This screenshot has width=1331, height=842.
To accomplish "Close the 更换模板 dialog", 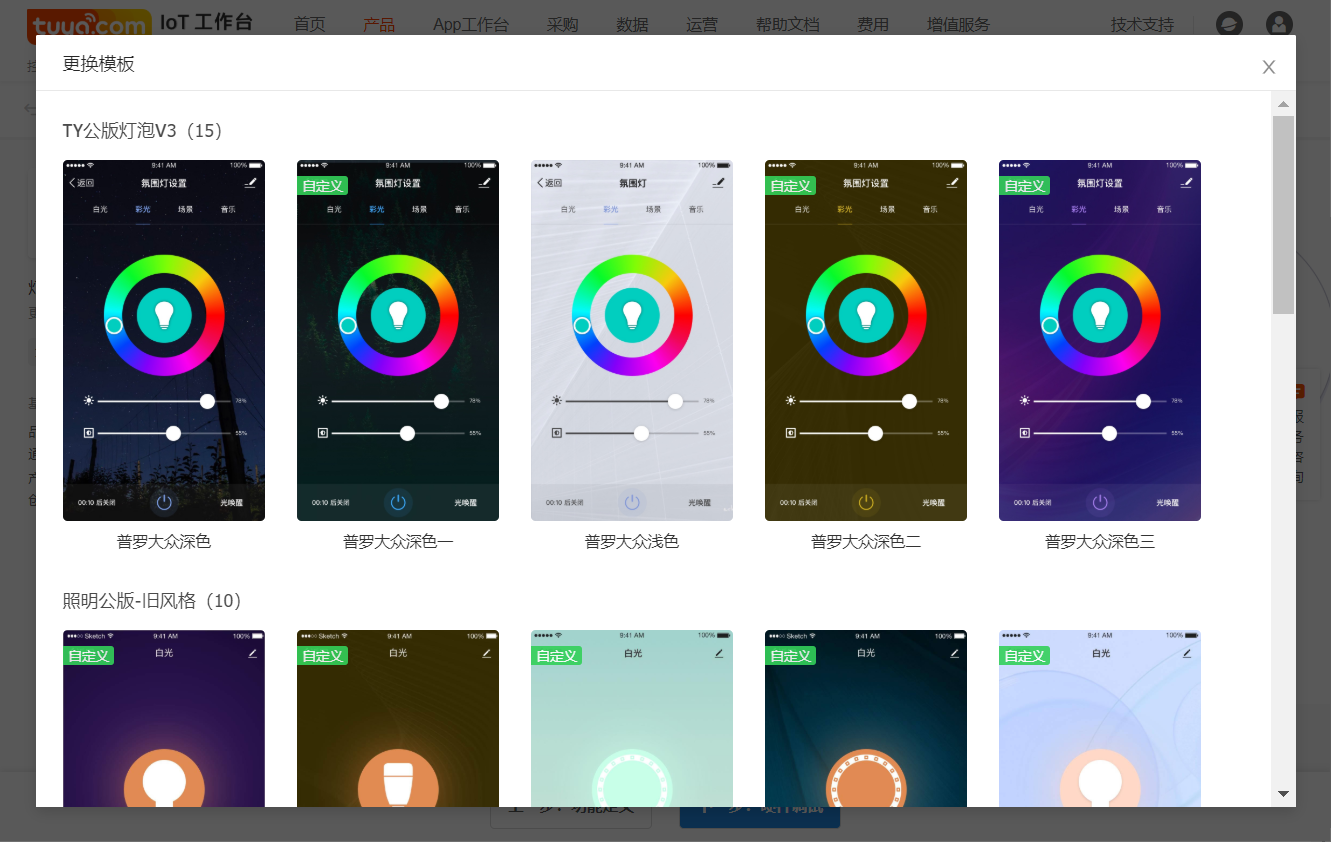I will coord(1268,67).
